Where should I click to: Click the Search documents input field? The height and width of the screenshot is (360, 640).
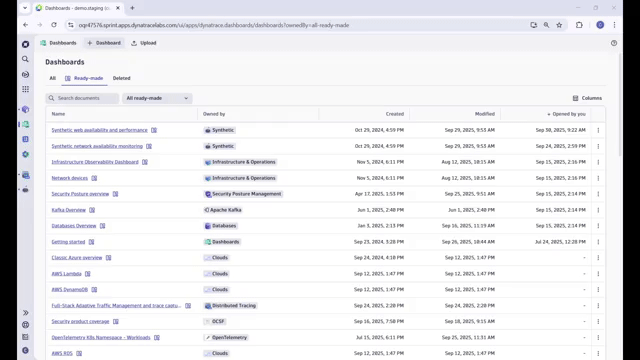point(82,98)
